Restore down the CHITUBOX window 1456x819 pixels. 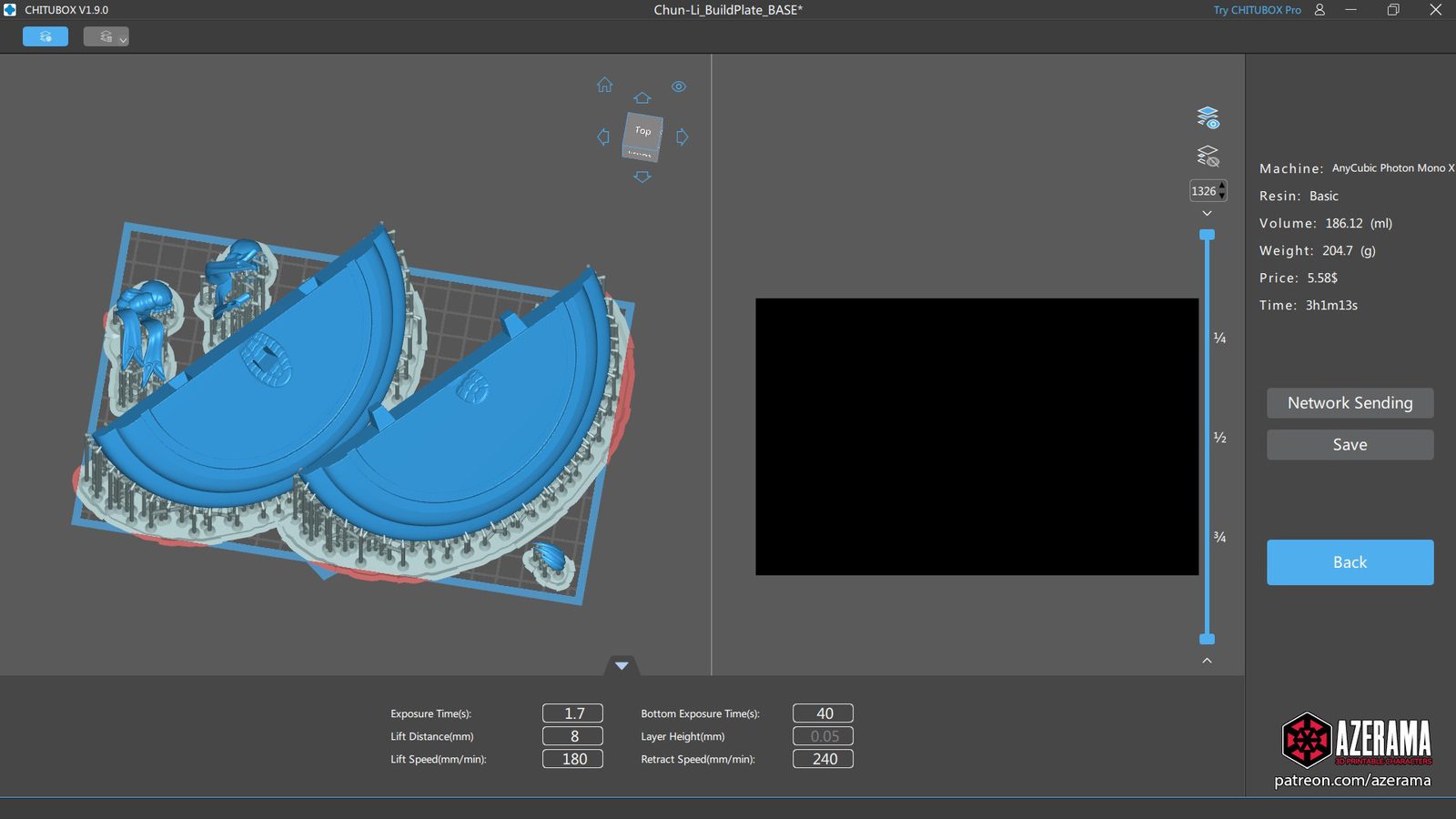[x=1393, y=10]
